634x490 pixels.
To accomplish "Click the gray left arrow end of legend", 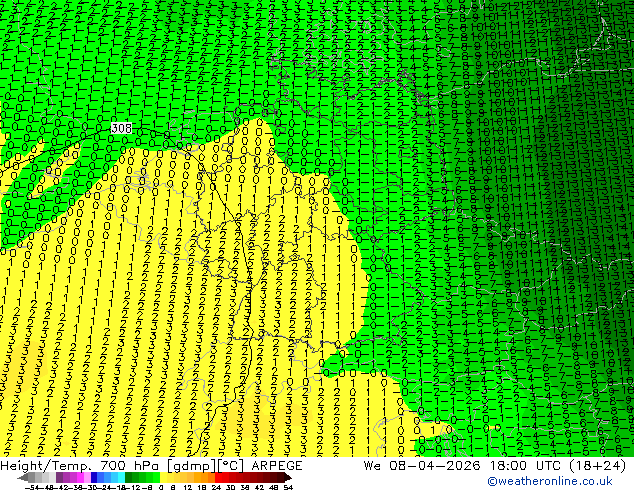I will coord(23,477).
